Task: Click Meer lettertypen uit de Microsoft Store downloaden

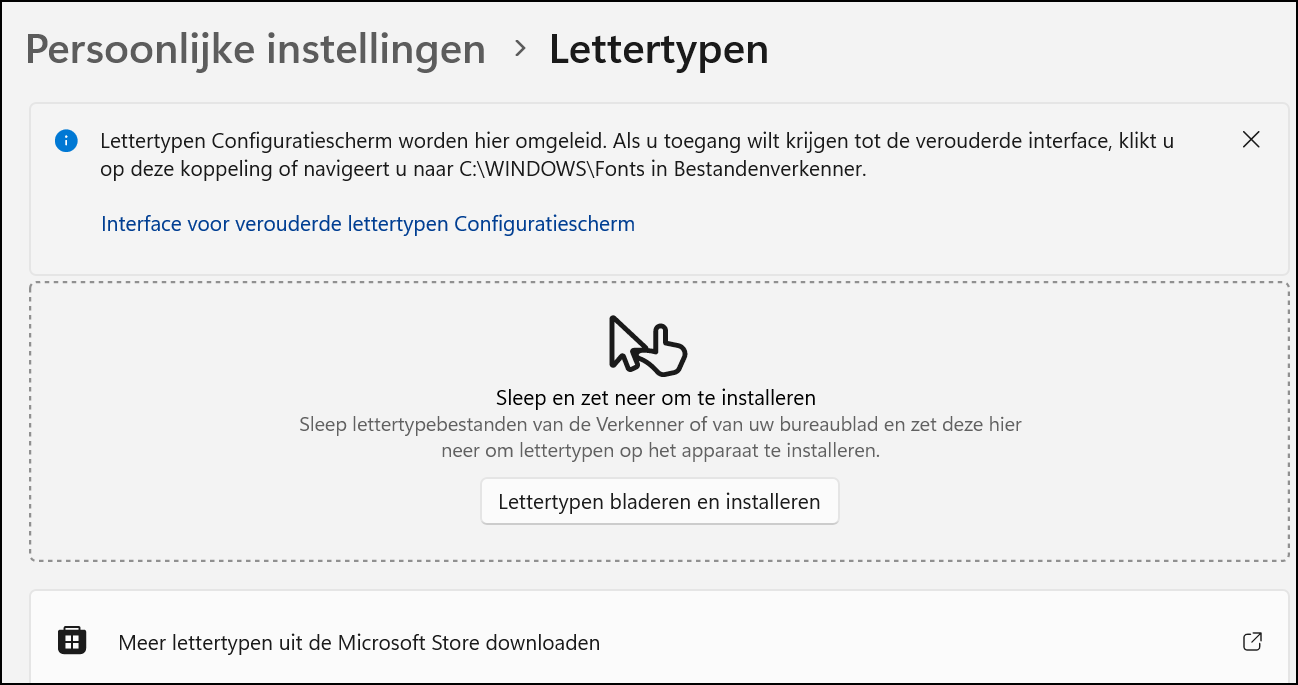Action: click(x=359, y=642)
